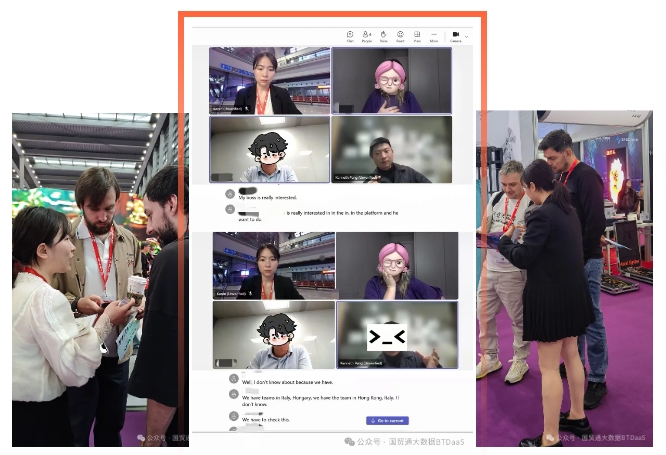
Task: Open the People participants list
Action: coord(367,36)
